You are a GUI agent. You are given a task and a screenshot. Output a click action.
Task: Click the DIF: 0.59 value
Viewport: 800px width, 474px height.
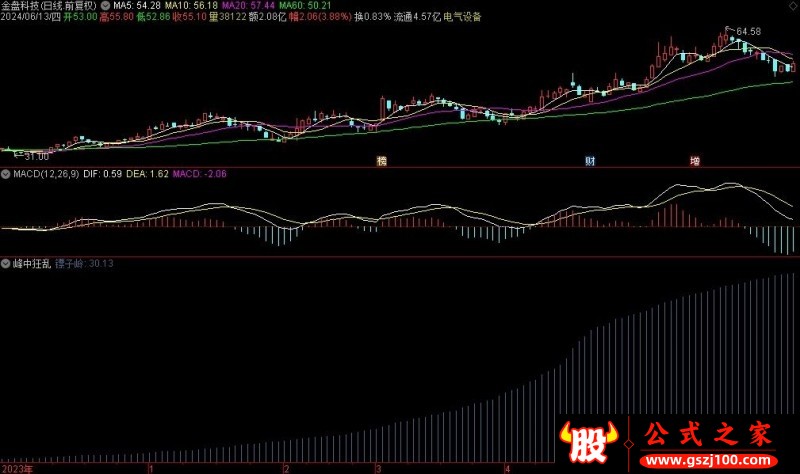tap(103, 174)
